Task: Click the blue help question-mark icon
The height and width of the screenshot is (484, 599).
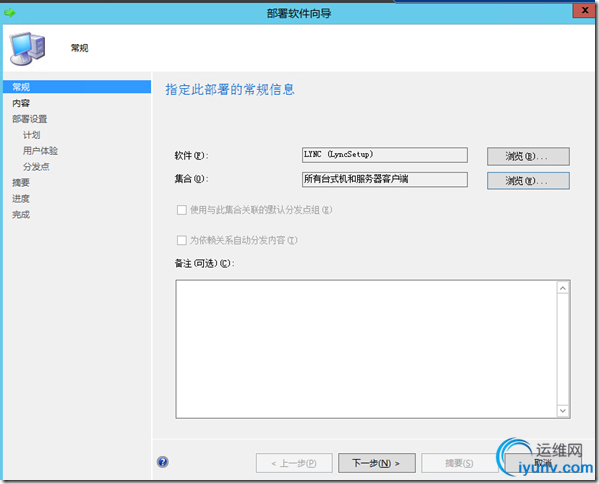Action: click(x=162, y=462)
